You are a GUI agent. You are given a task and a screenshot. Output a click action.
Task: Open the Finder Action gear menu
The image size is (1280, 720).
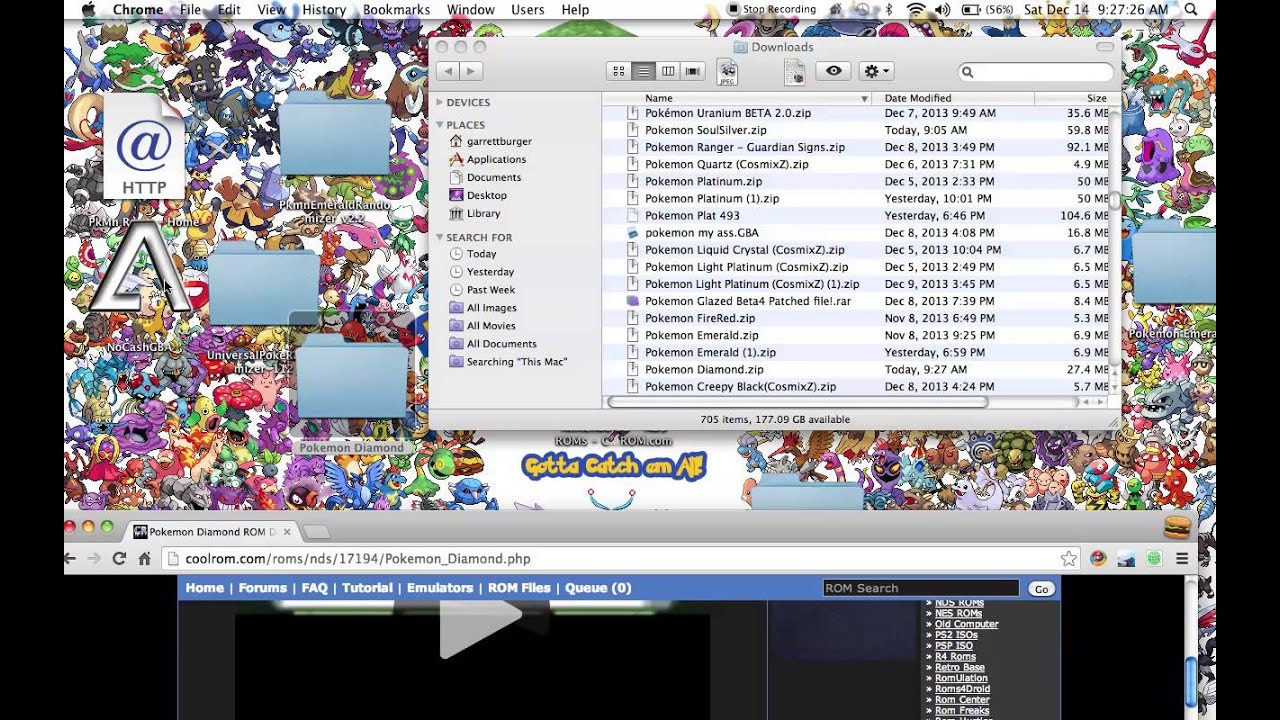pyautogui.click(x=875, y=71)
